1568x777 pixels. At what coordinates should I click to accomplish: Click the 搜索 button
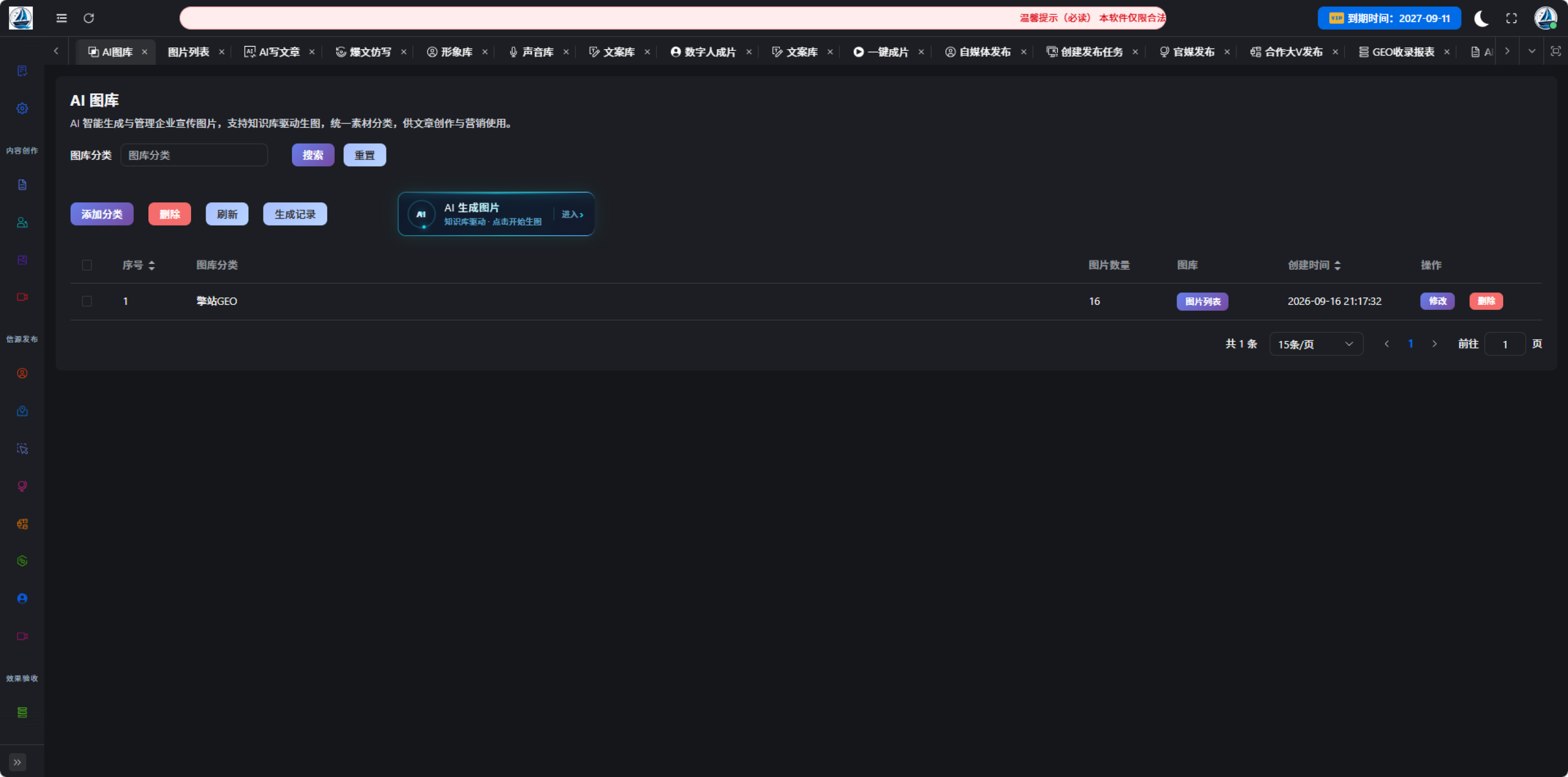coord(313,155)
